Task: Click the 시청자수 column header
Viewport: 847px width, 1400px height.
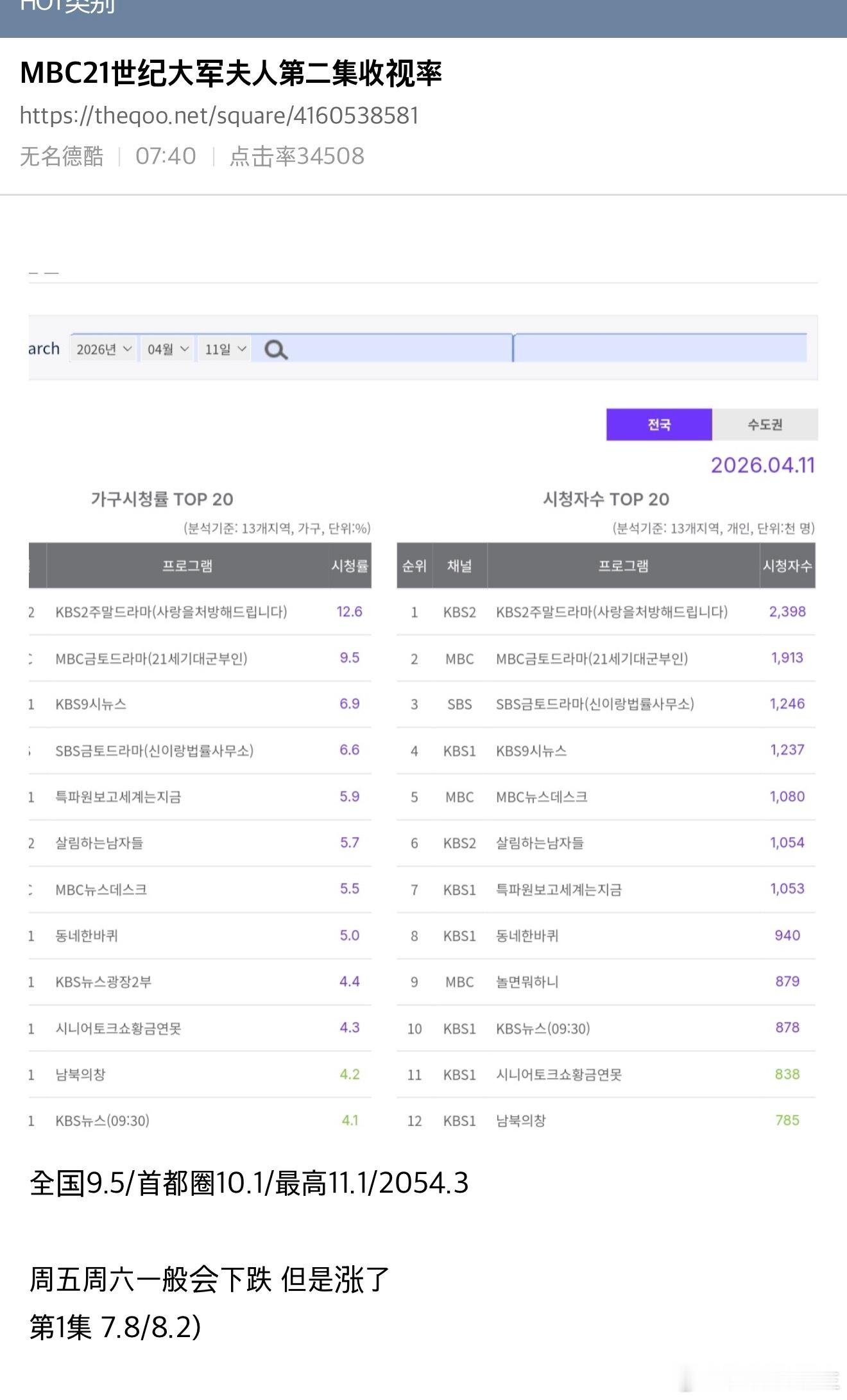Action: [787, 566]
